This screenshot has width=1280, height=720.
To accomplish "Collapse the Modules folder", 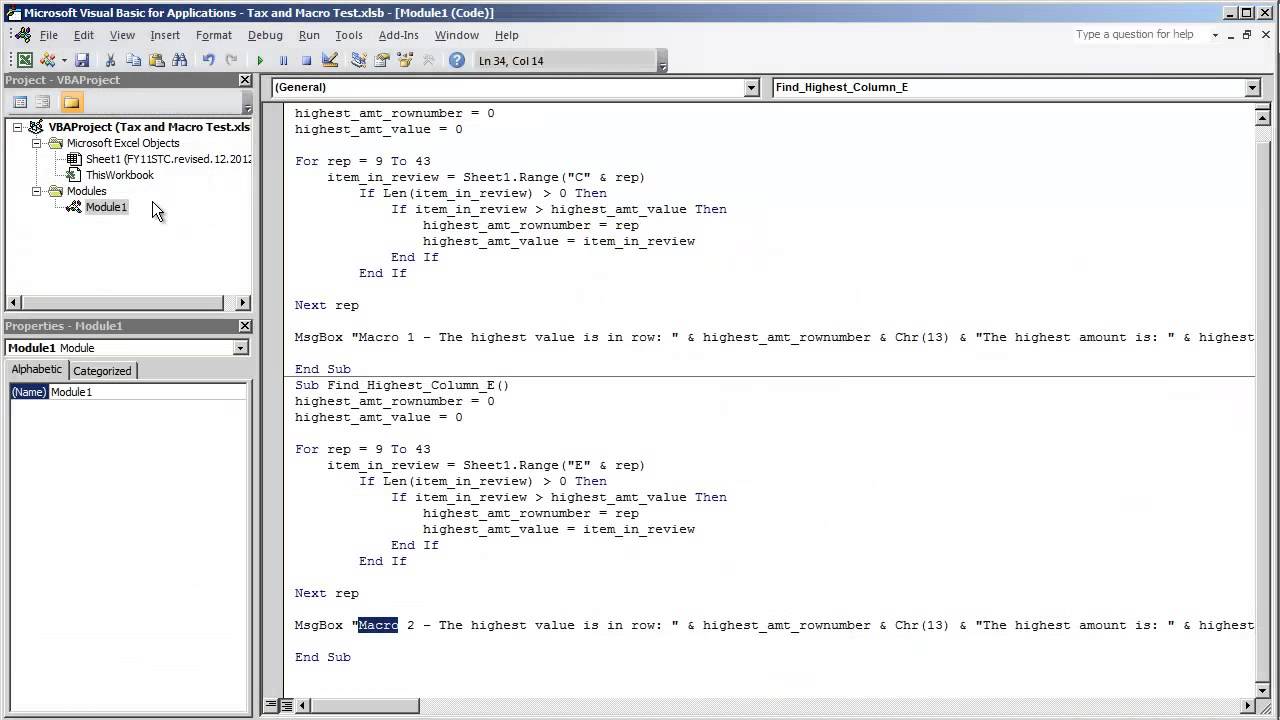I will [x=37, y=191].
